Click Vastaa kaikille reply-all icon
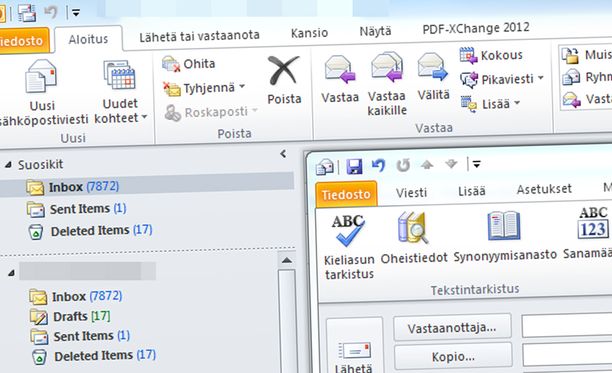The width and height of the screenshot is (612, 373). [386, 67]
